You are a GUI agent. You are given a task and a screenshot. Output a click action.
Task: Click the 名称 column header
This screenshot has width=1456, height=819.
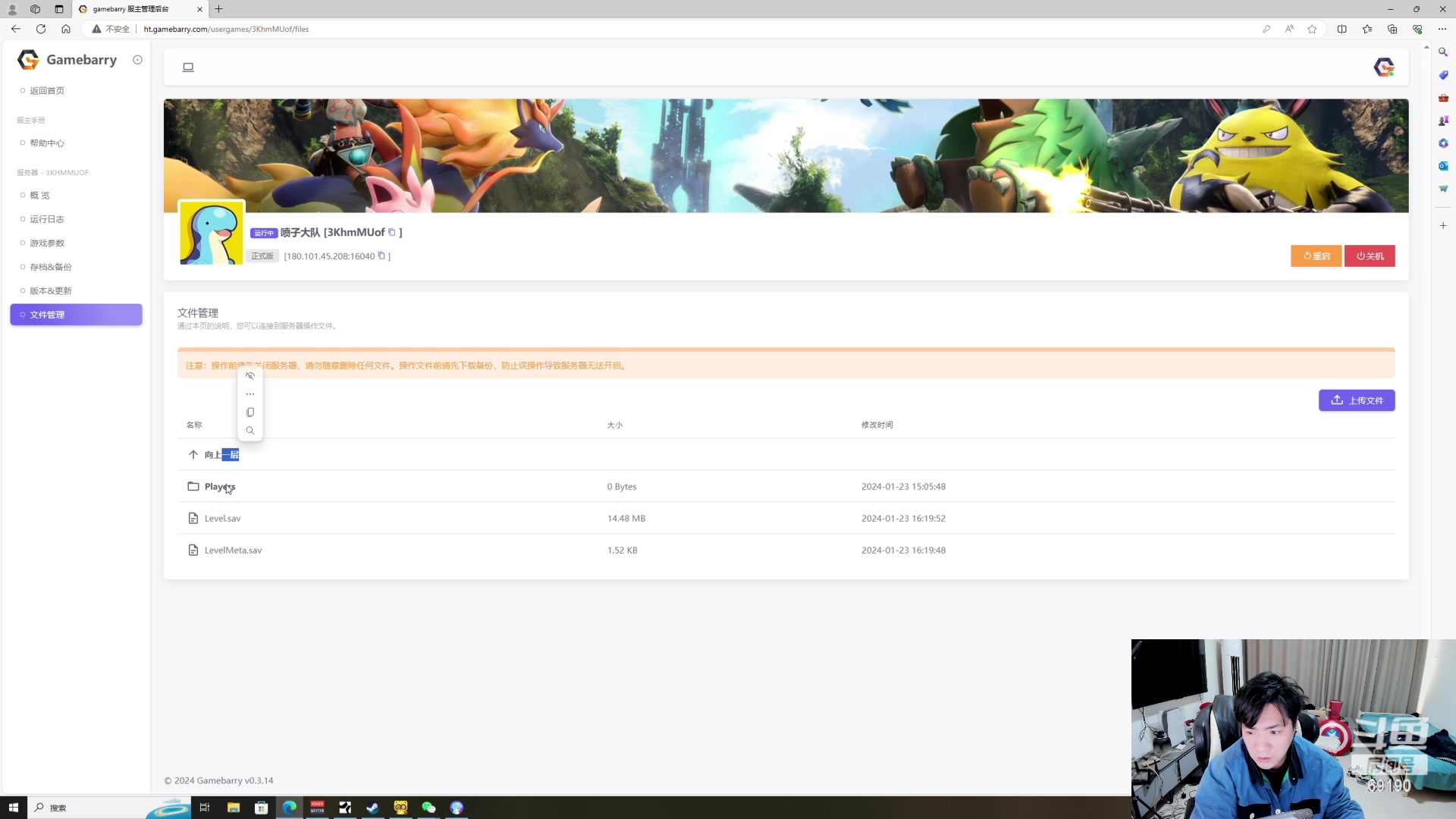(194, 425)
